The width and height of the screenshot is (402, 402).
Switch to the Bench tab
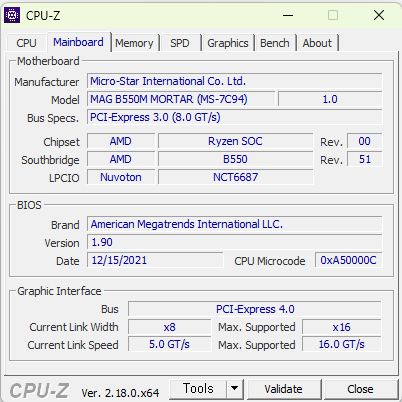(x=275, y=43)
